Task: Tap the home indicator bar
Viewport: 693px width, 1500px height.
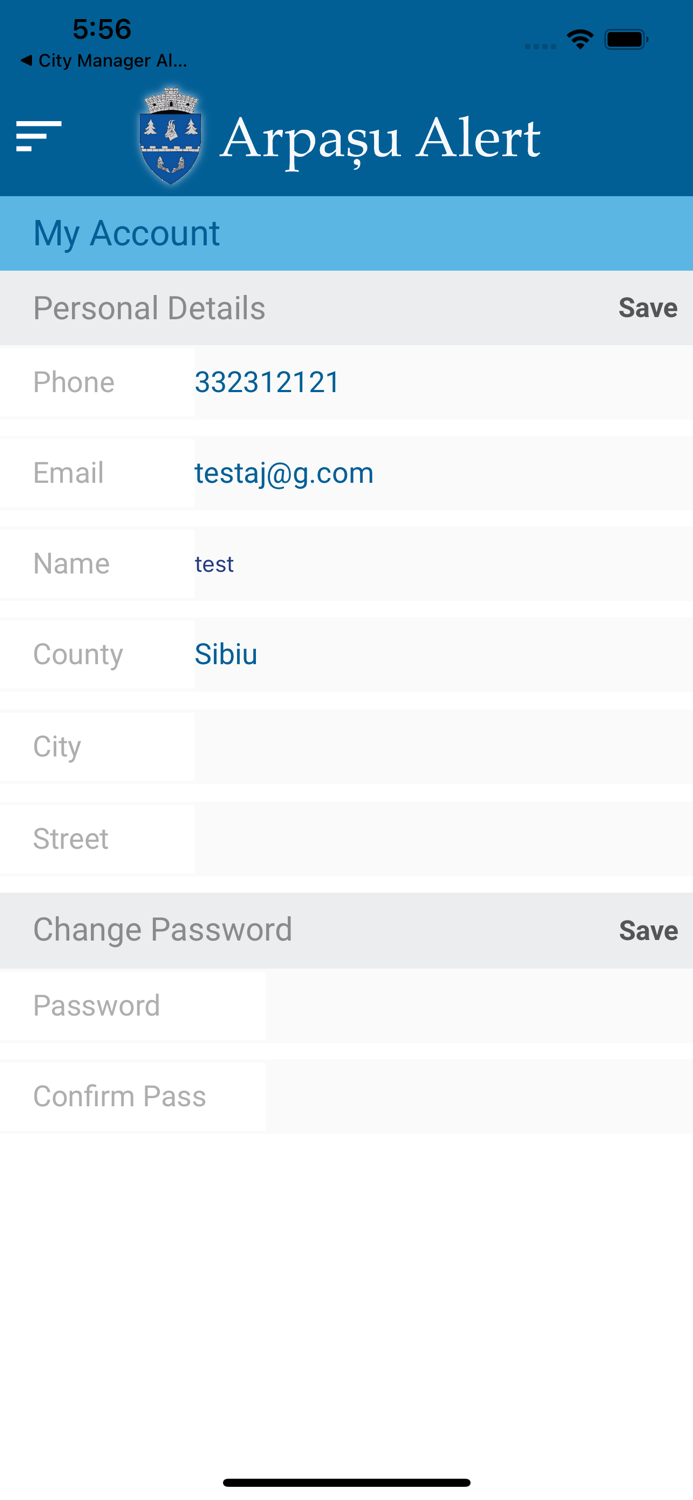Action: click(346, 1482)
